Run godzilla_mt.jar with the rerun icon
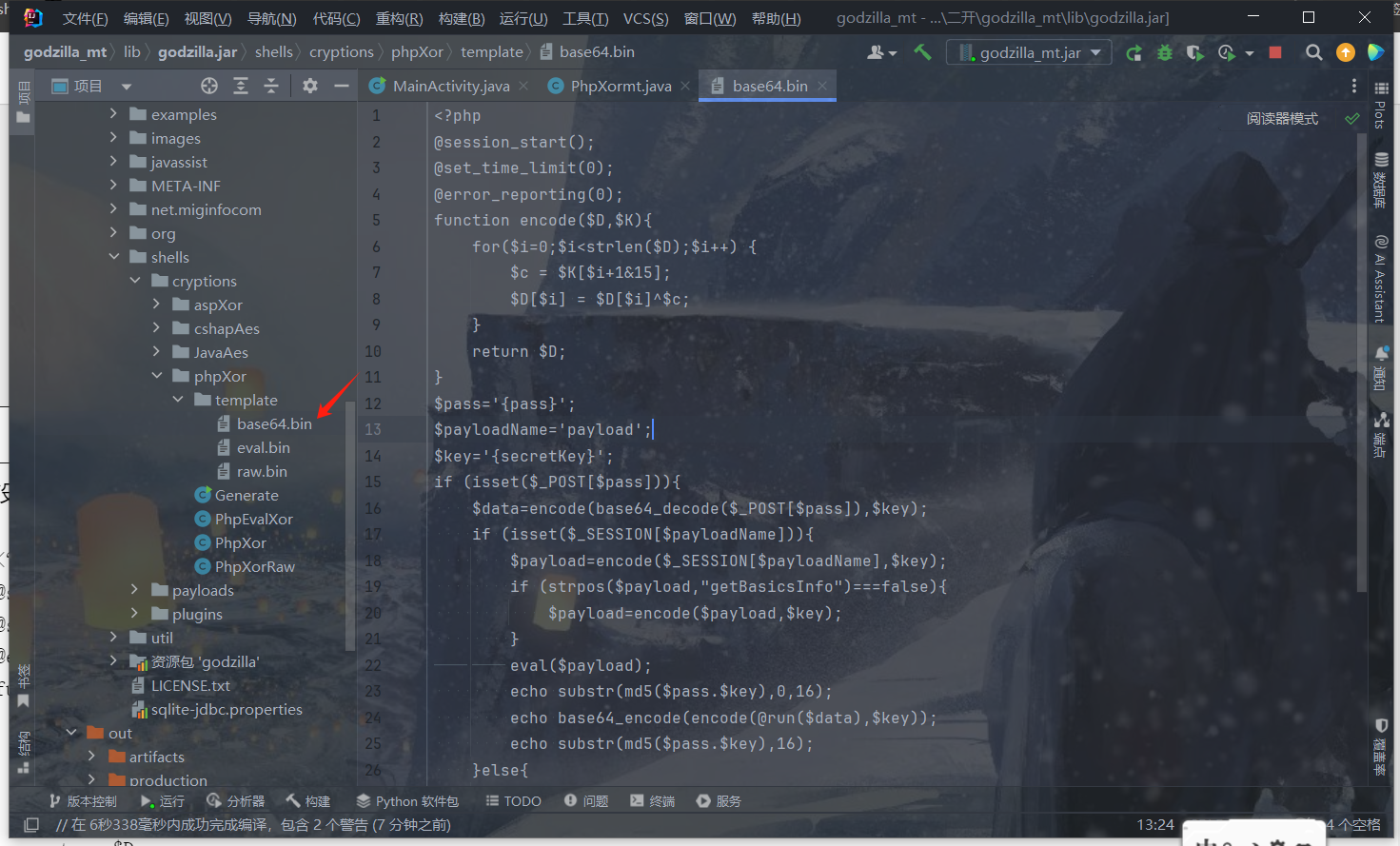 pyautogui.click(x=1134, y=52)
